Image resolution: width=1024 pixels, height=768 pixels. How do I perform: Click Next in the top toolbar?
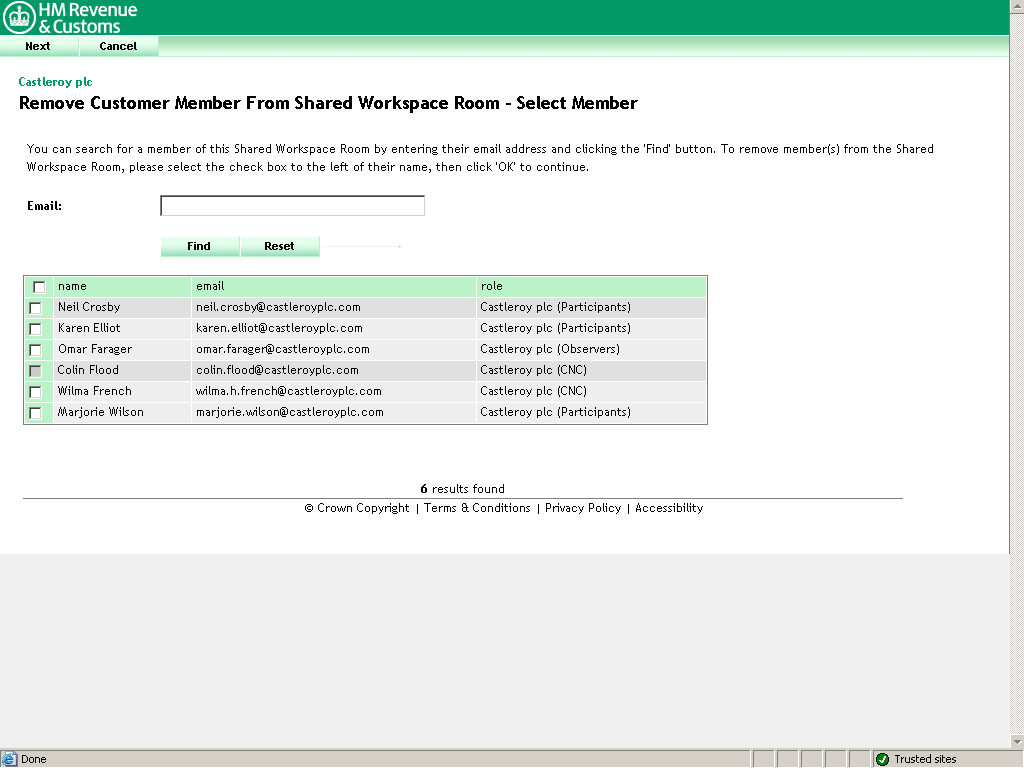pos(38,46)
